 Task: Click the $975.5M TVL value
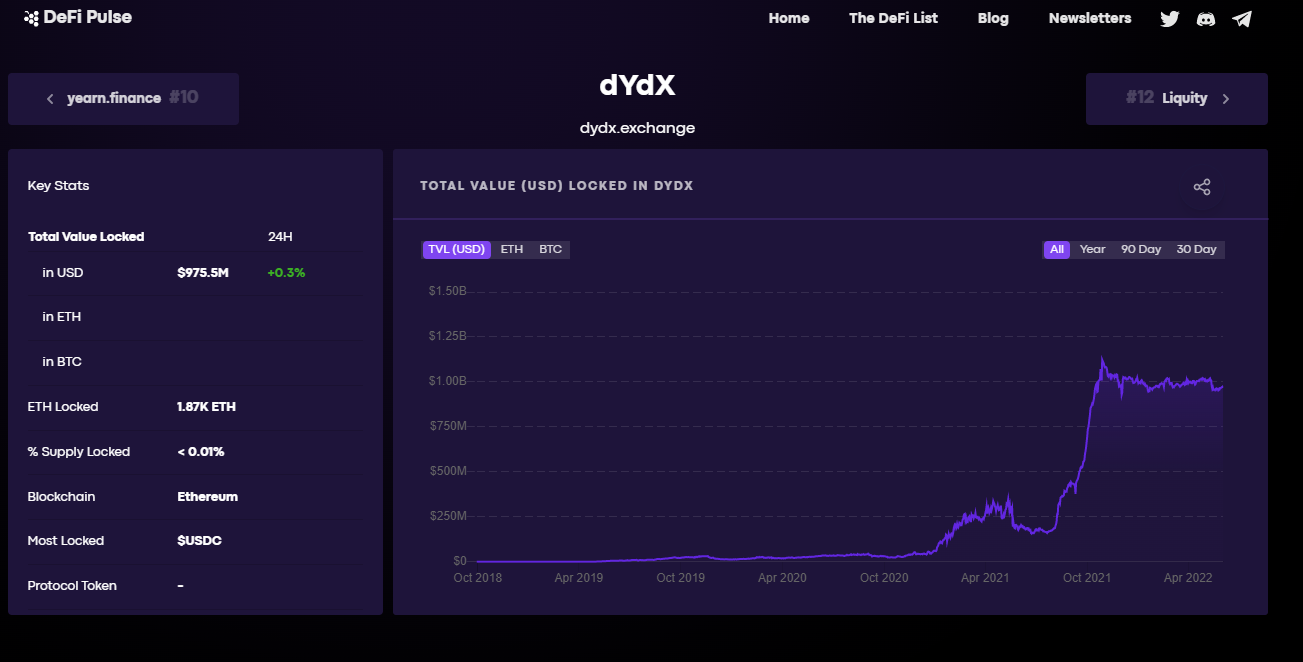[x=203, y=273]
